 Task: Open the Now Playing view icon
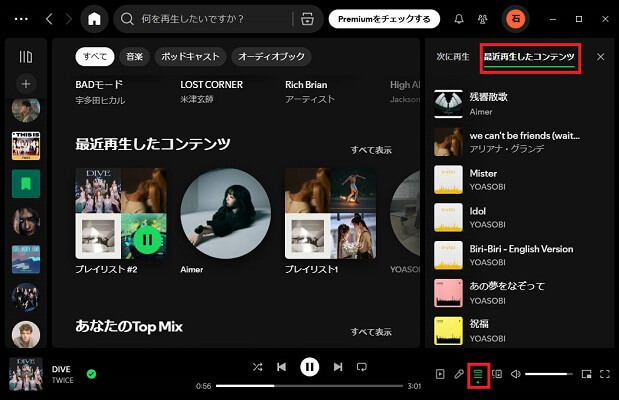coord(440,374)
